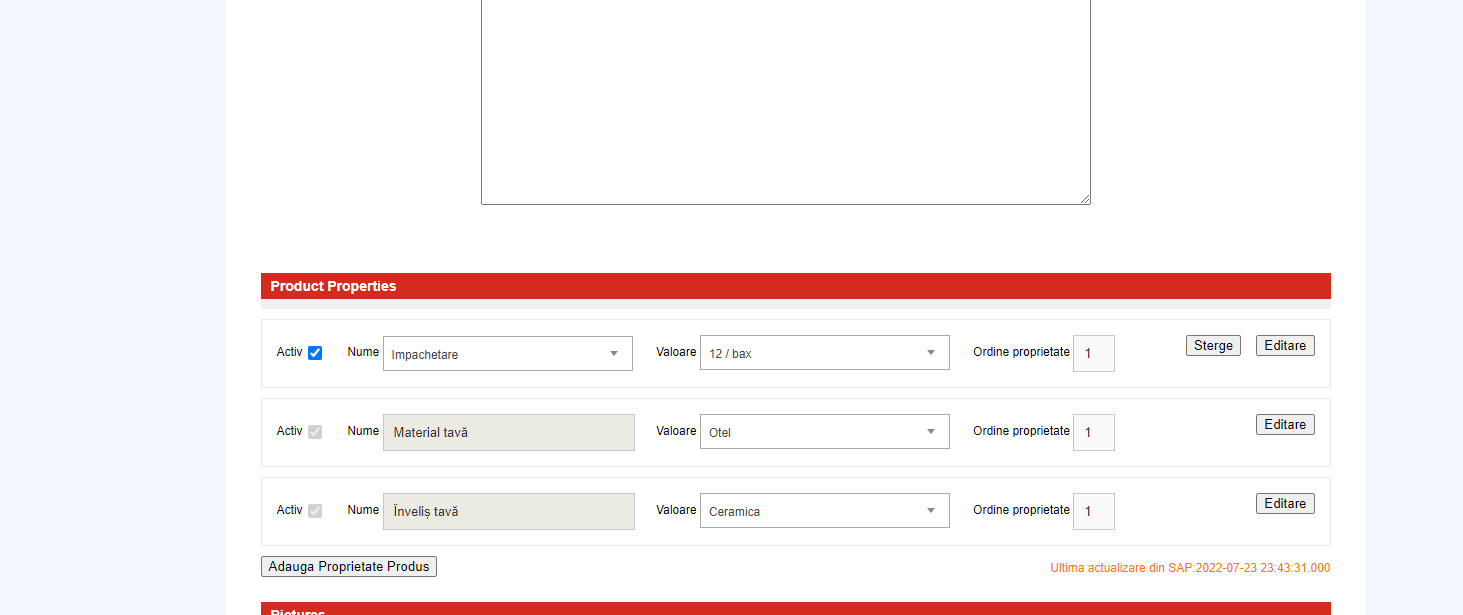
Task: Click inside the large empty text area
Action: tap(785, 100)
